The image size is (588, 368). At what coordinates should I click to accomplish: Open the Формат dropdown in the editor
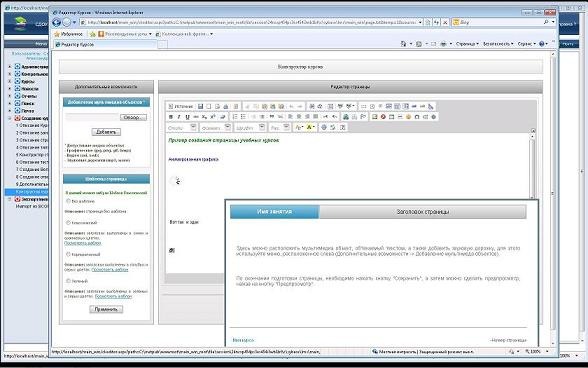[216, 128]
